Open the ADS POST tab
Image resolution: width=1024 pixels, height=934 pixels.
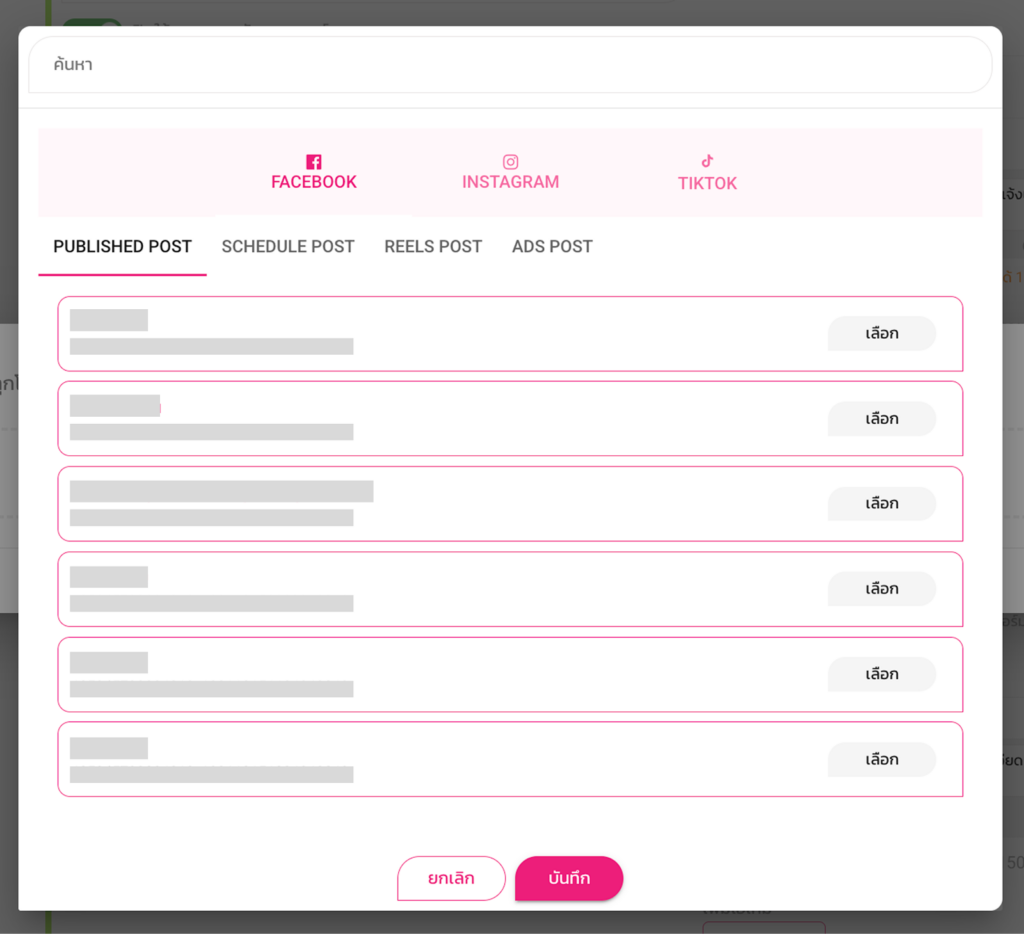pos(552,246)
